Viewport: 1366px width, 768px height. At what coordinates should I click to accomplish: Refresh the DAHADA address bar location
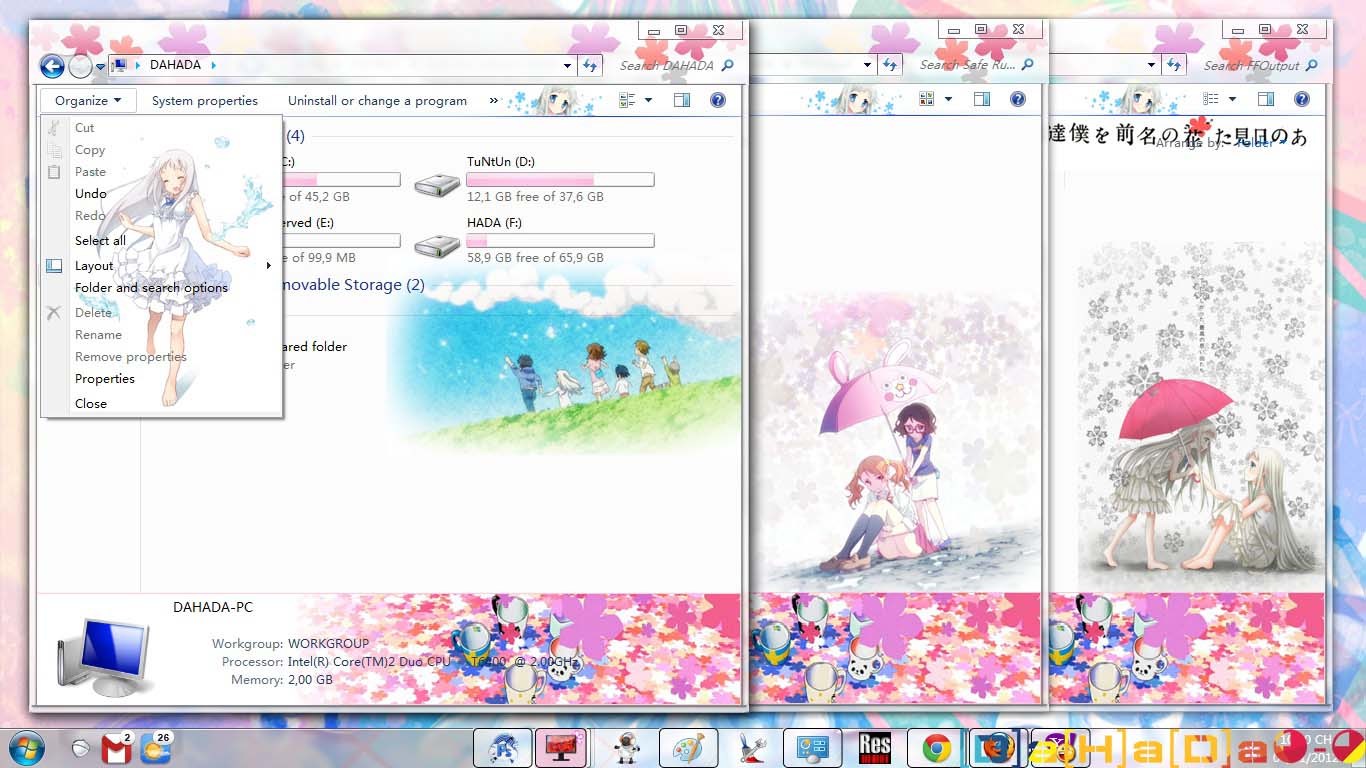pos(590,66)
